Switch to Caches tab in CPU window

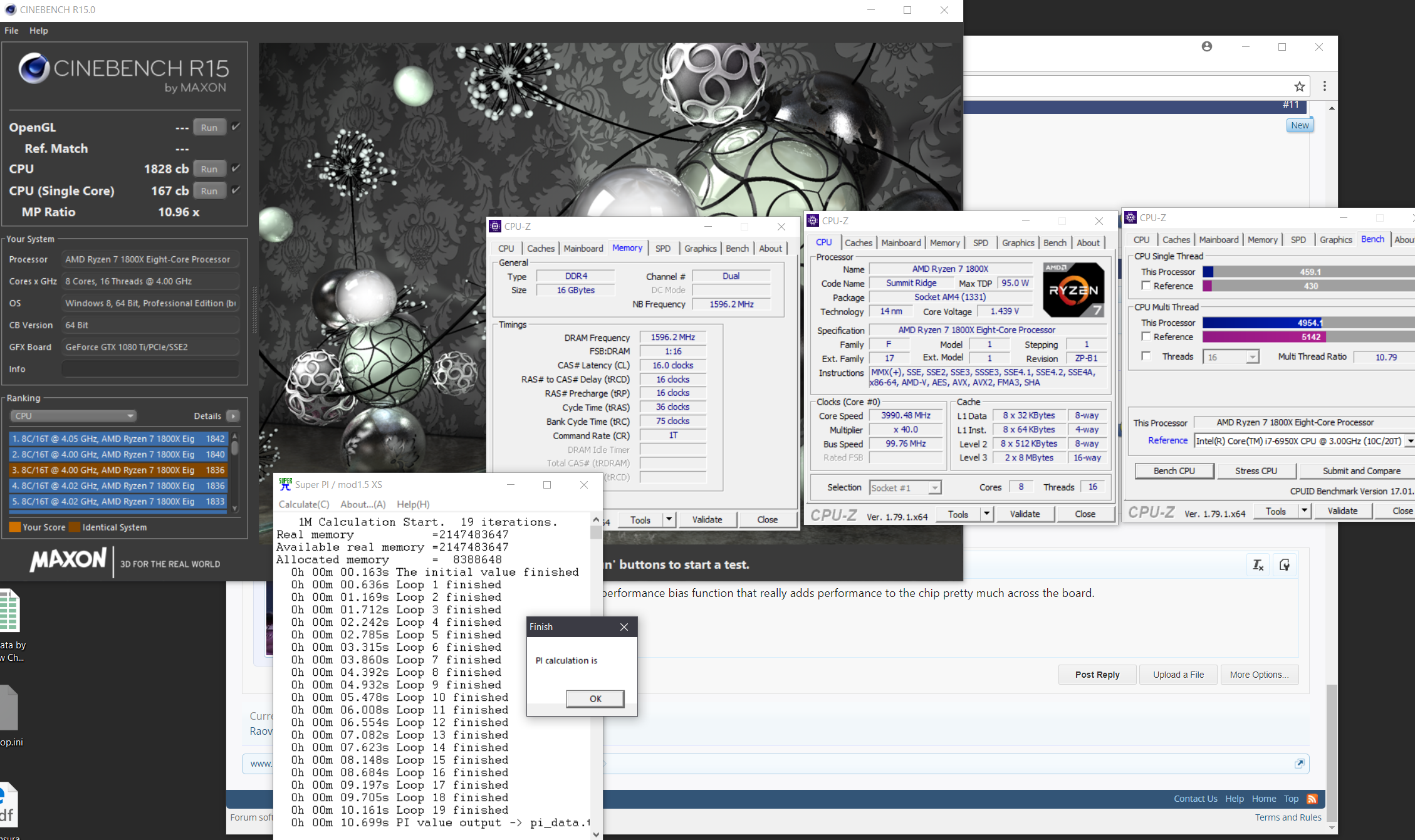[x=858, y=243]
